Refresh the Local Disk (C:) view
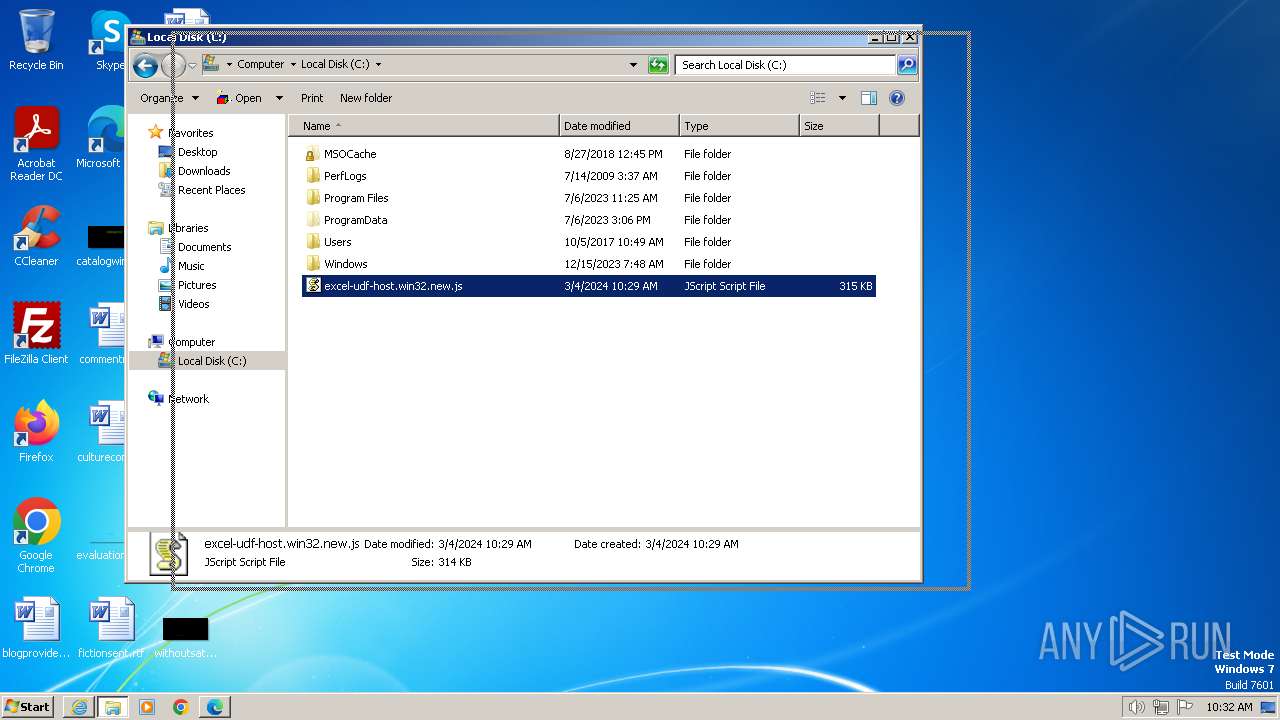 tap(658, 65)
